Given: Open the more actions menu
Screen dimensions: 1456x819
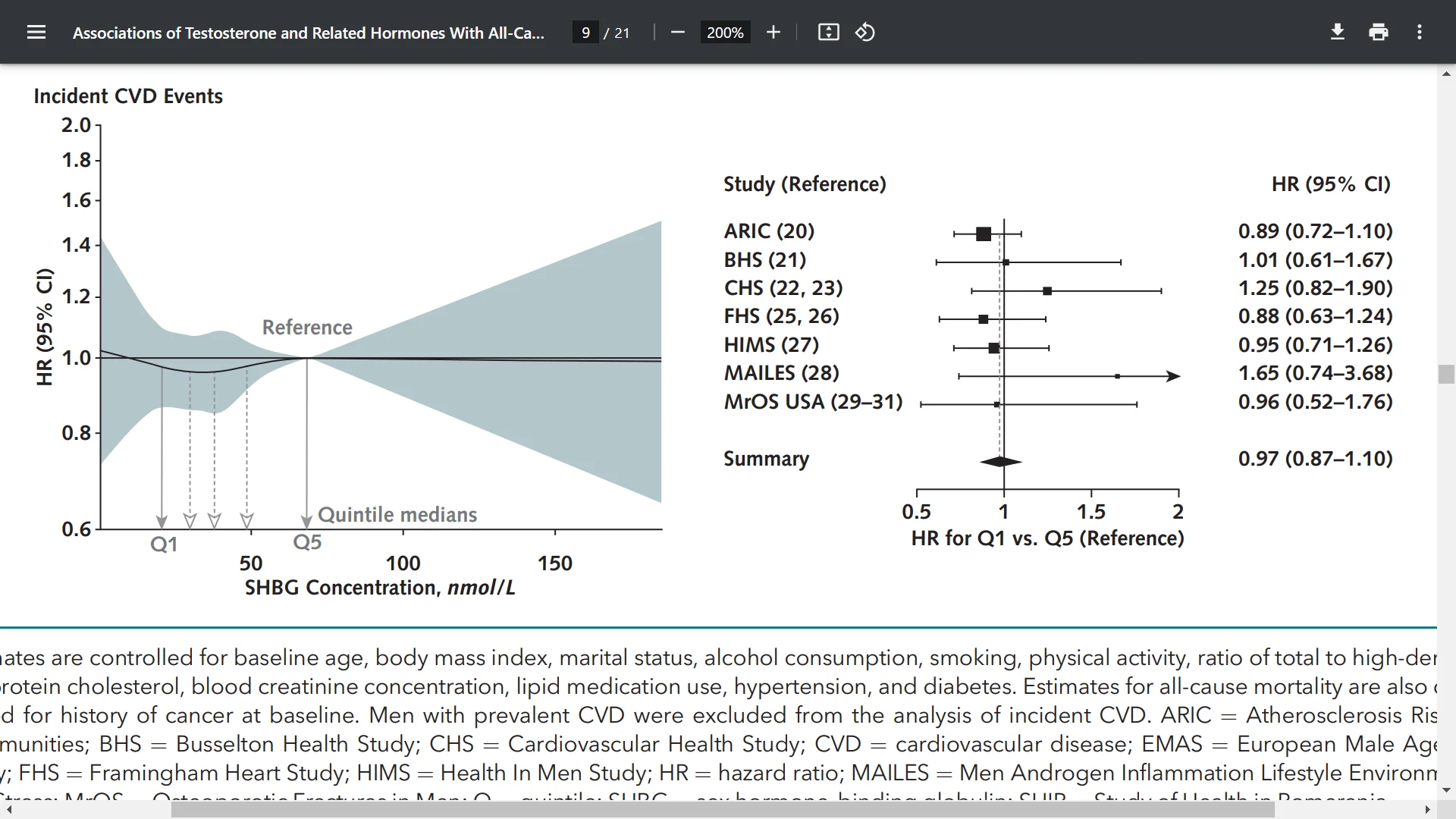Looking at the screenshot, I should click(1420, 32).
